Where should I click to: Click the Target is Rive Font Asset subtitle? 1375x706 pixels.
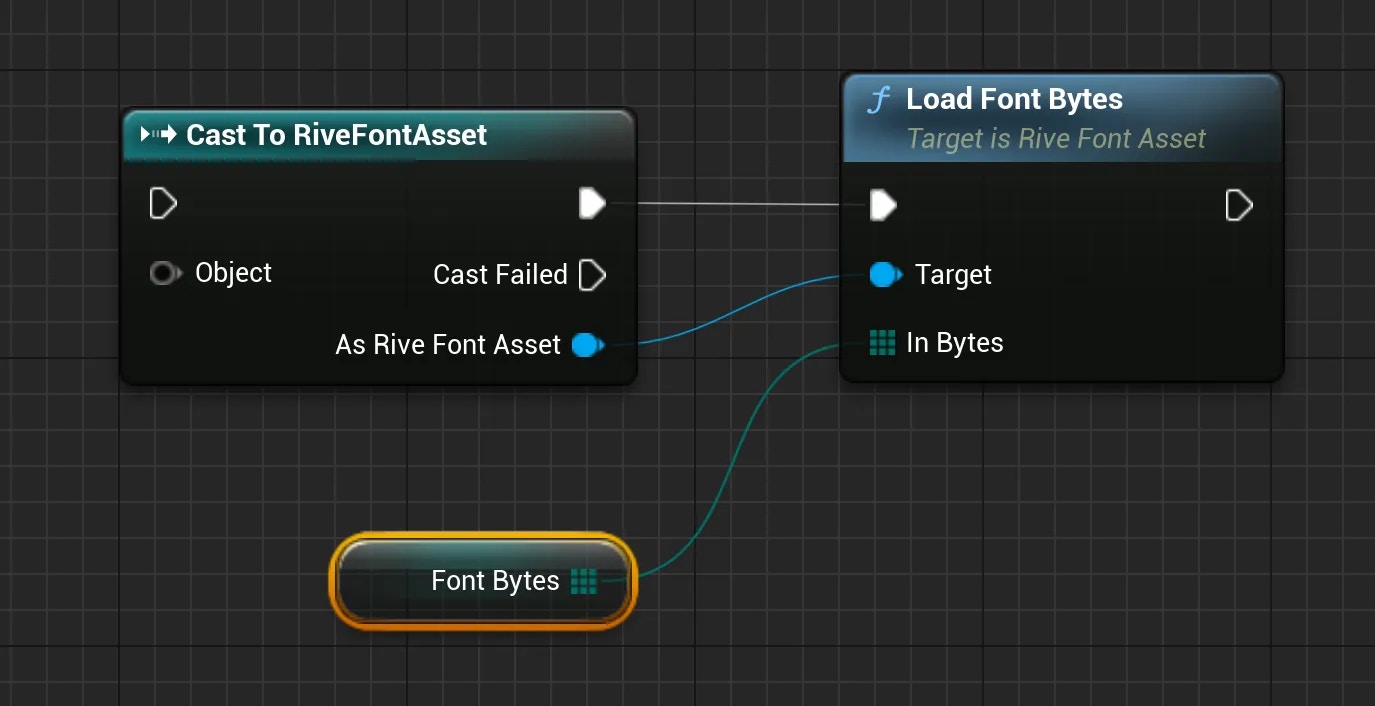click(1056, 138)
